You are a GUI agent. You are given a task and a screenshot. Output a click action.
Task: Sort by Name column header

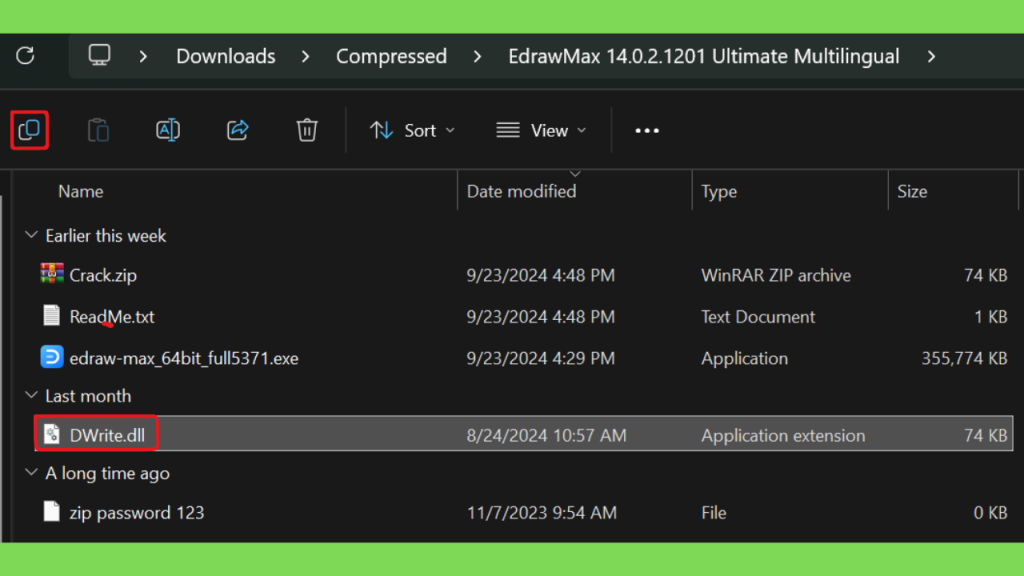(81, 191)
